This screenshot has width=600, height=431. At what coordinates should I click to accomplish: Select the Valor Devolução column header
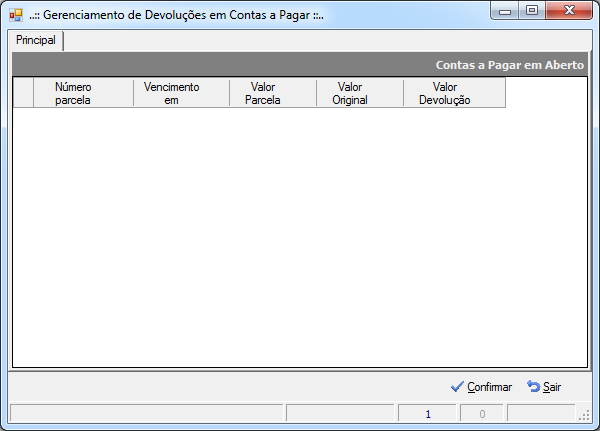pyautogui.click(x=454, y=93)
